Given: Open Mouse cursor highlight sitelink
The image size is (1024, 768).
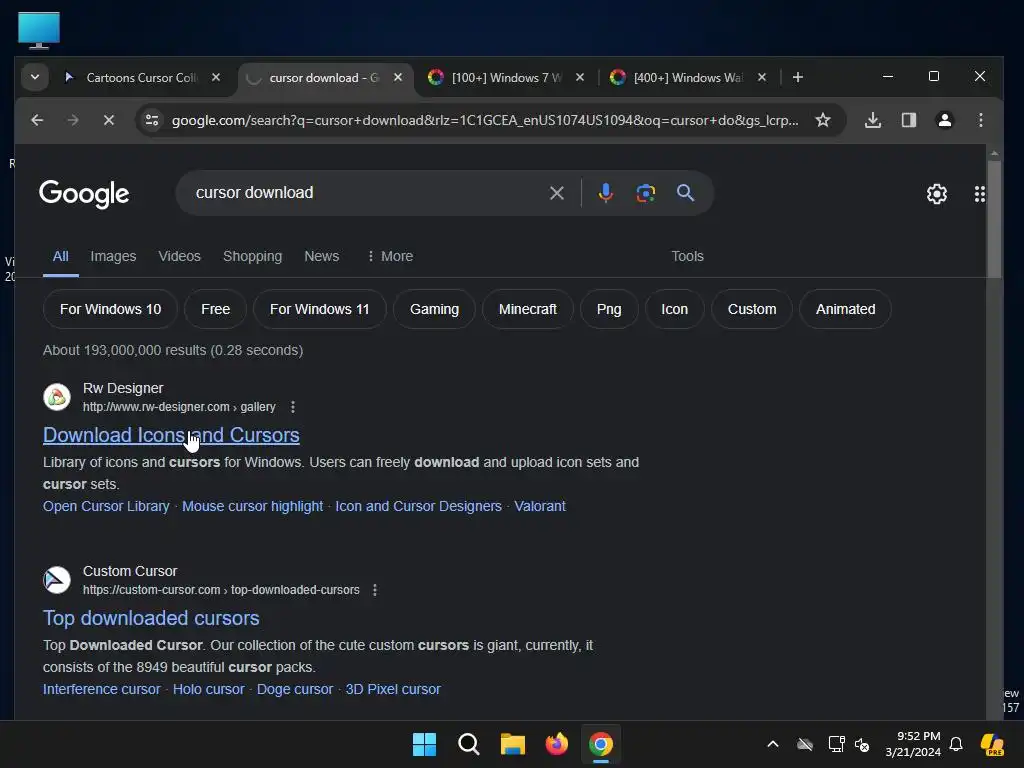Looking at the screenshot, I should pyautogui.click(x=253, y=507).
